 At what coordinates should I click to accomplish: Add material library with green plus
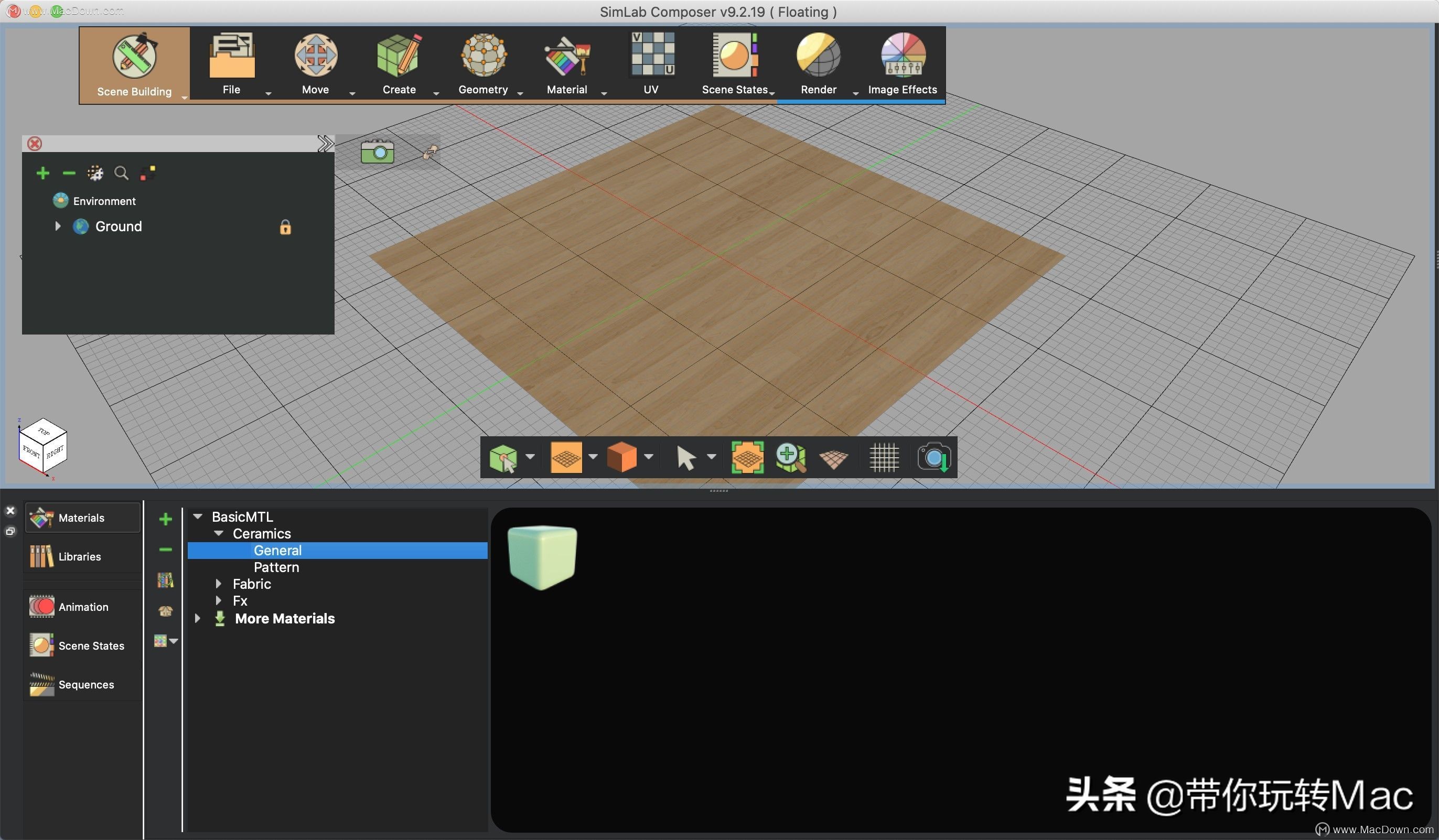pos(166,519)
